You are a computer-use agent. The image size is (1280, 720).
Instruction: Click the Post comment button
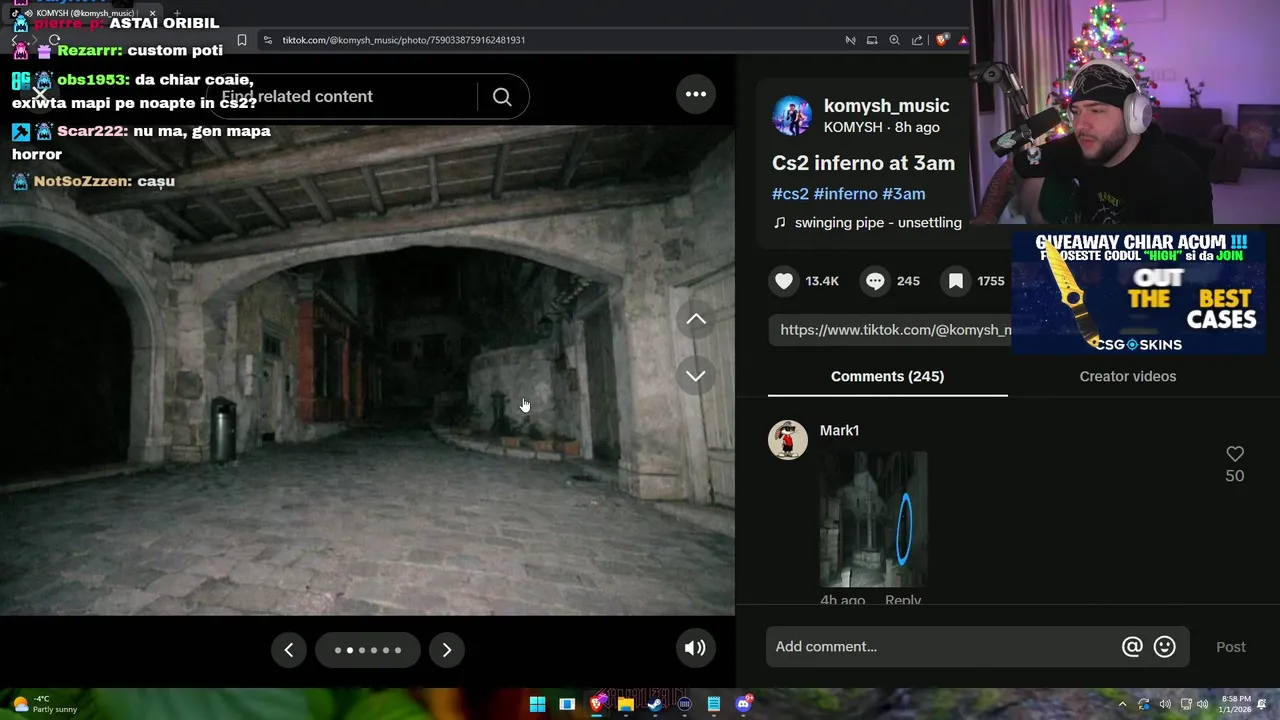(x=1230, y=647)
